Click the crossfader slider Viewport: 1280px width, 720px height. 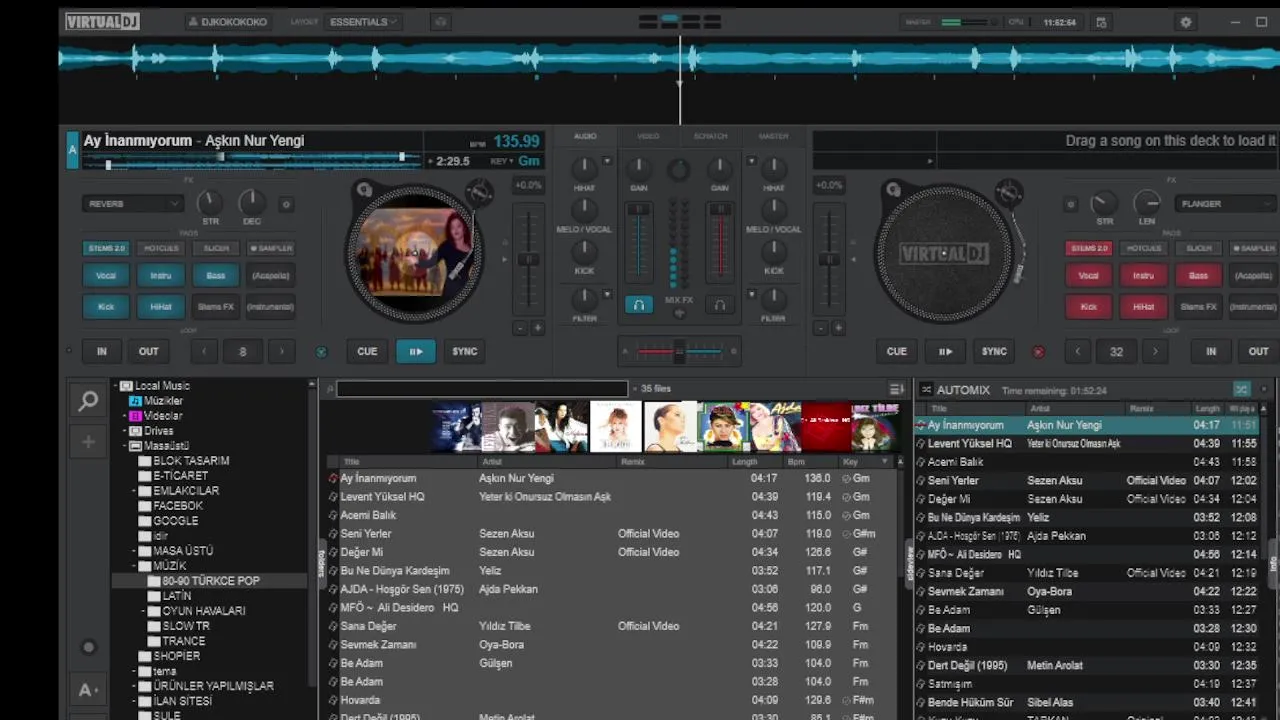(x=679, y=351)
